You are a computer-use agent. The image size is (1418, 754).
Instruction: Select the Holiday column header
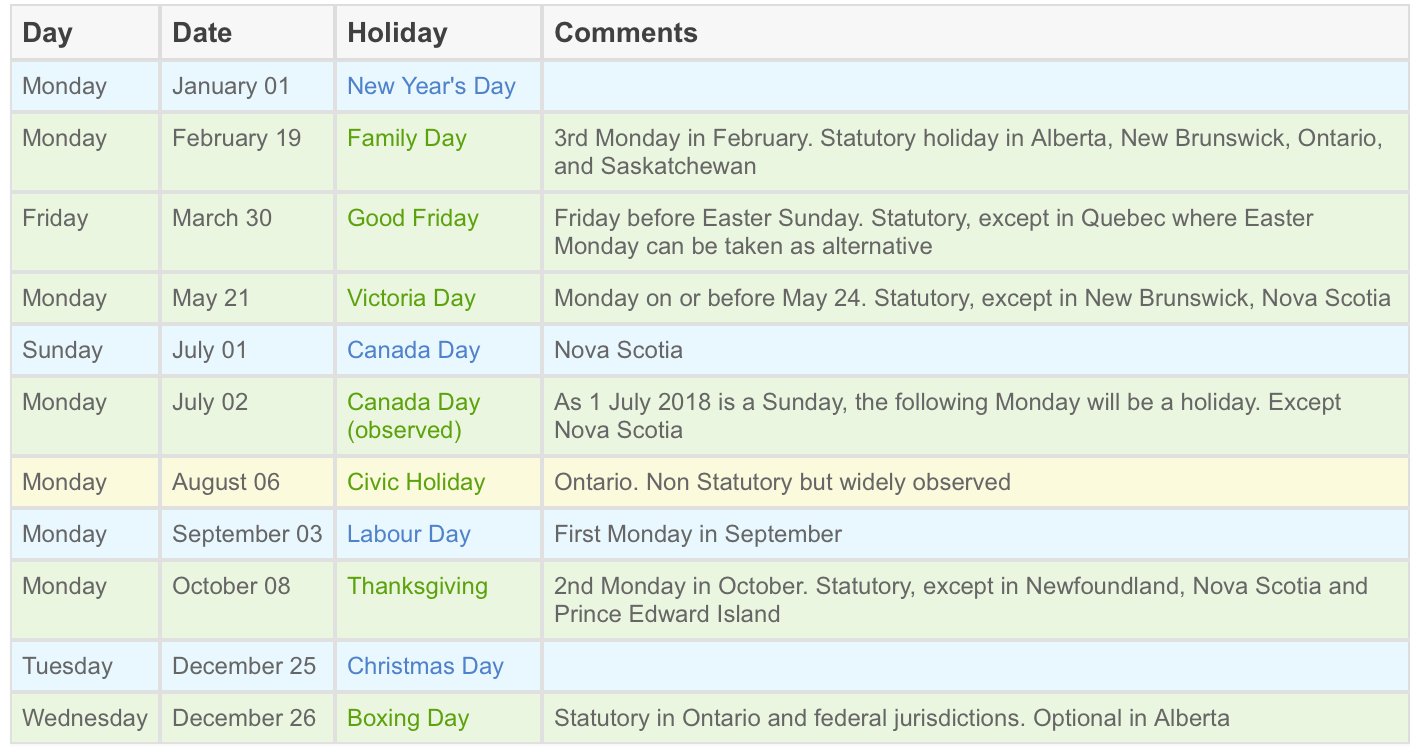(x=397, y=33)
